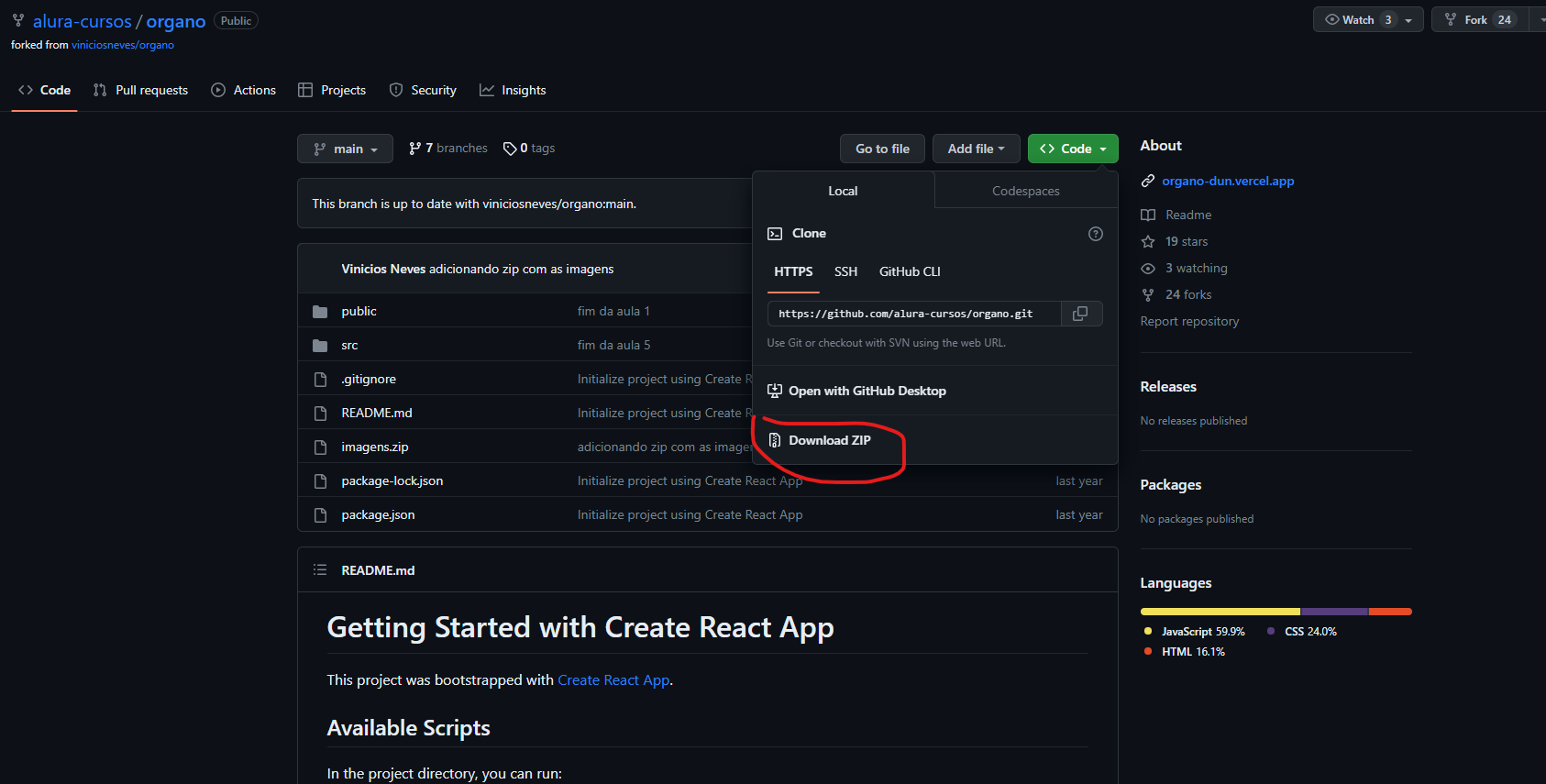Open the src folder
The width and height of the screenshot is (1546, 784).
pos(349,346)
